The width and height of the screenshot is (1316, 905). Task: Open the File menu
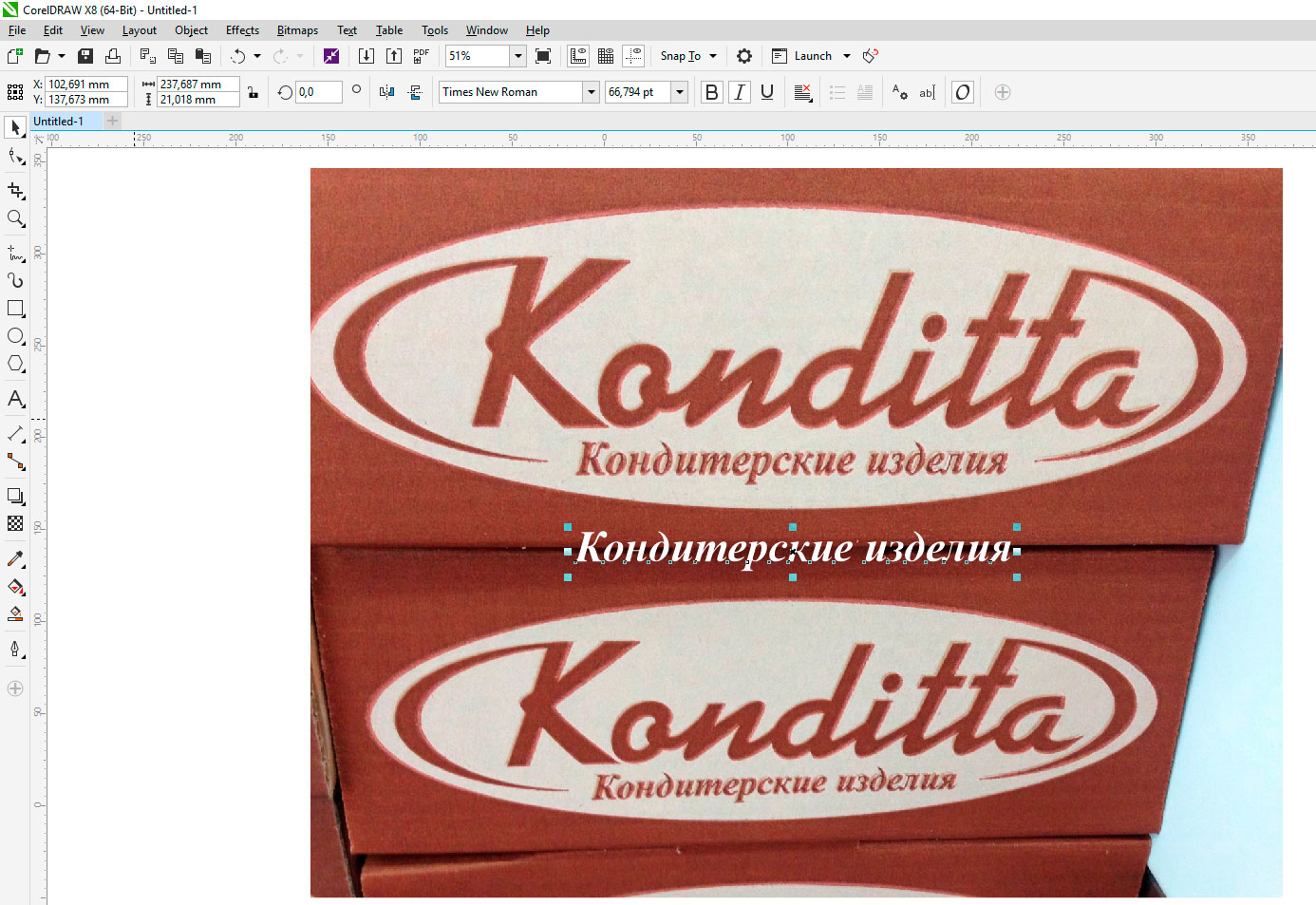tap(17, 30)
